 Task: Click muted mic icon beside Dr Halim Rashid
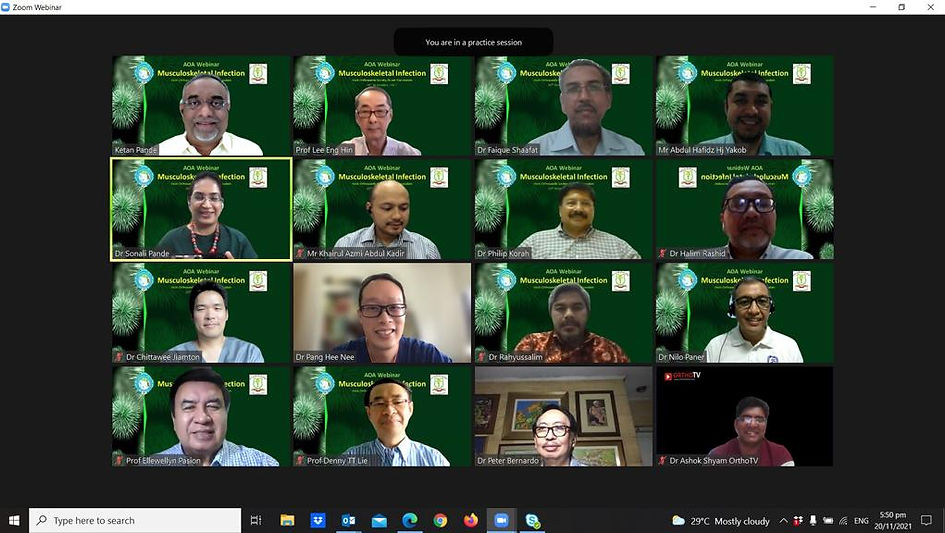click(662, 253)
